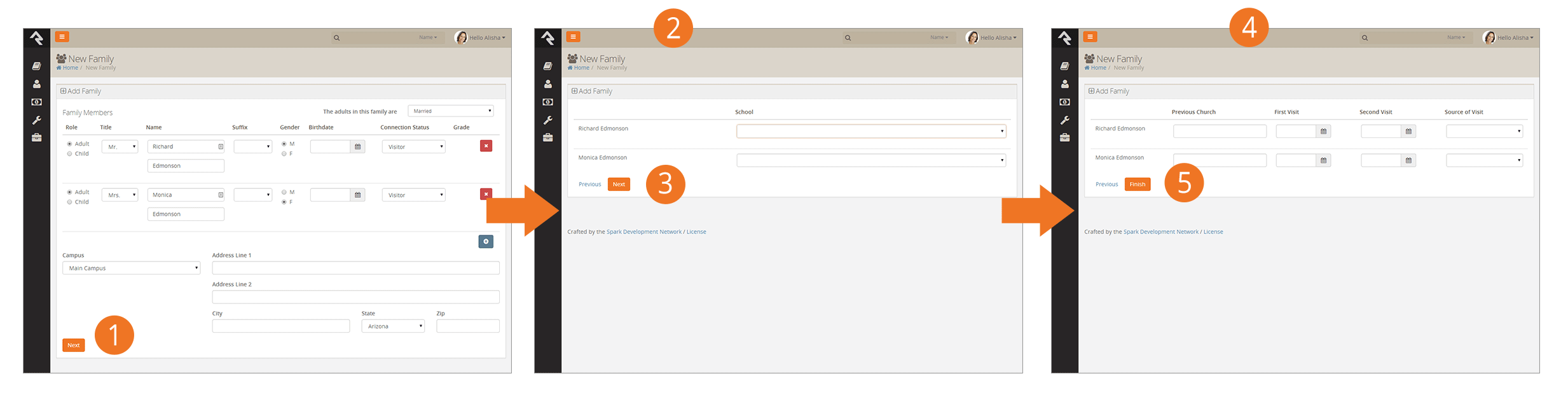The height and width of the screenshot is (404, 1568).
Task: Click the search magnifier on the Family Members screen
Action: click(337, 38)
